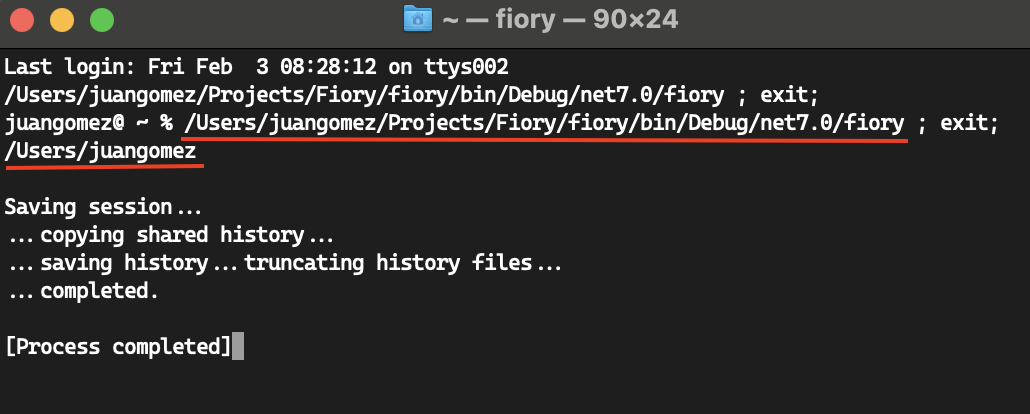The image size is (1030, 414).
Task: Click the 08:28:12 login timestamp
Action: pyautogui.click(x=327, y=66)
